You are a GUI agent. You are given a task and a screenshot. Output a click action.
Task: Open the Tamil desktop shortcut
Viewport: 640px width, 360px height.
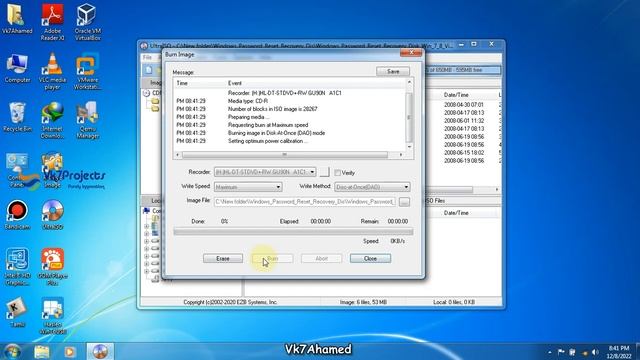pyautogui.click(x=17, y=313)
